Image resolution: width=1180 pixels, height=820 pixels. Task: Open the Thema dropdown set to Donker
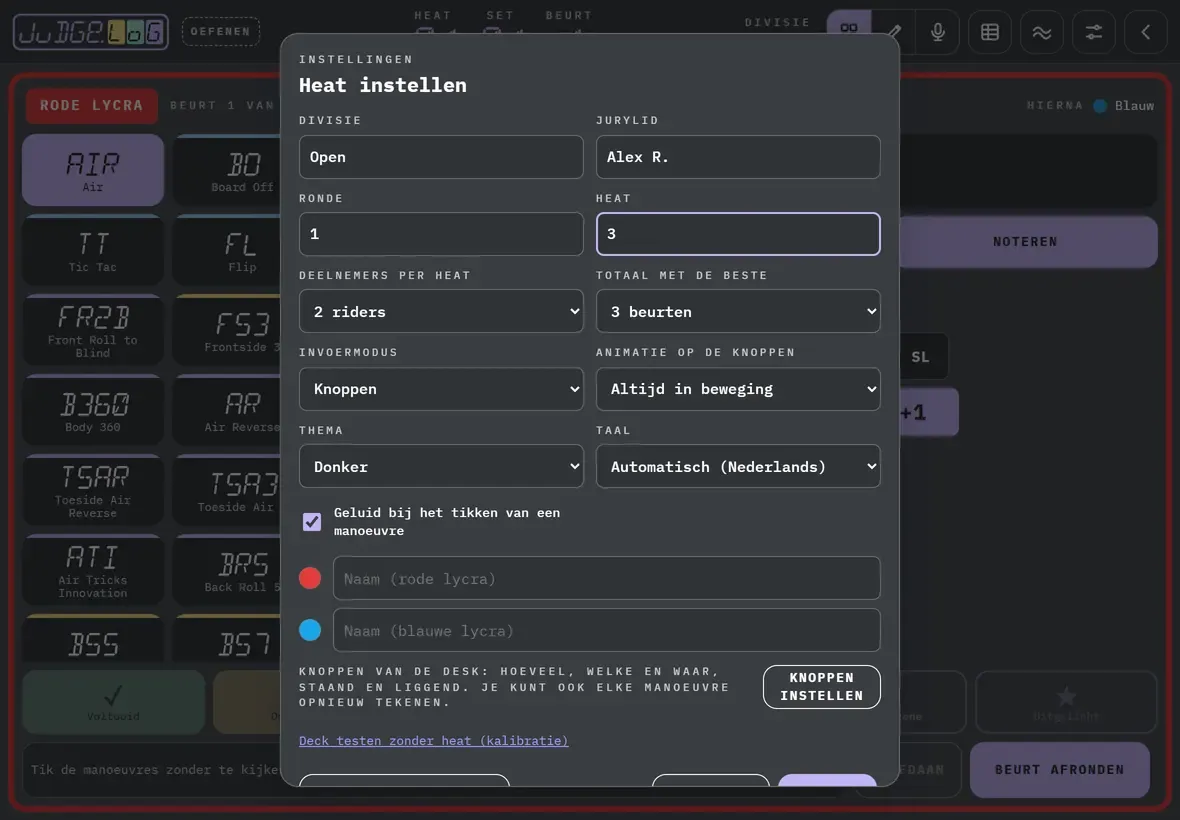(441, 466)
